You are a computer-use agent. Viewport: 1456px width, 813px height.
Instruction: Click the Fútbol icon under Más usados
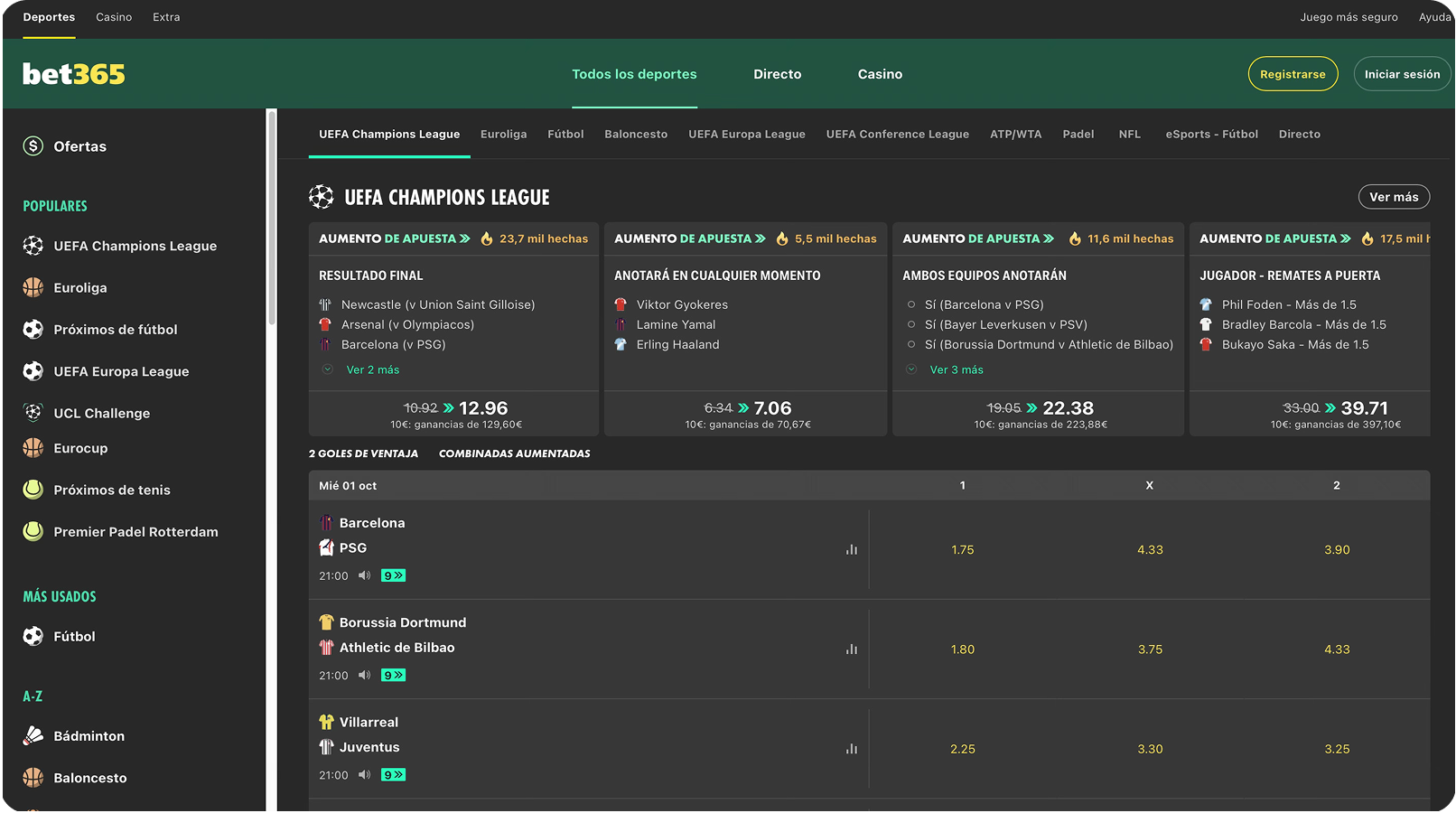click(33, 636)
